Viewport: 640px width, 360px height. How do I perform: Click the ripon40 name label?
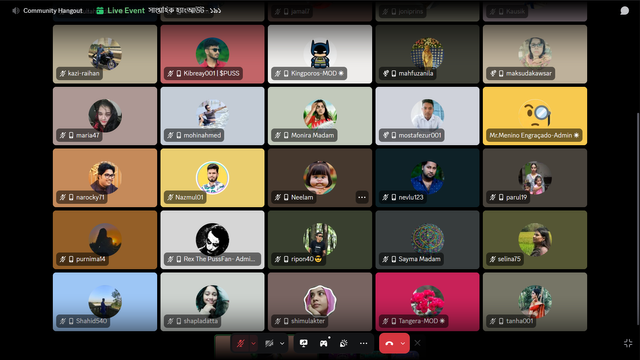(x=302, y=259)
